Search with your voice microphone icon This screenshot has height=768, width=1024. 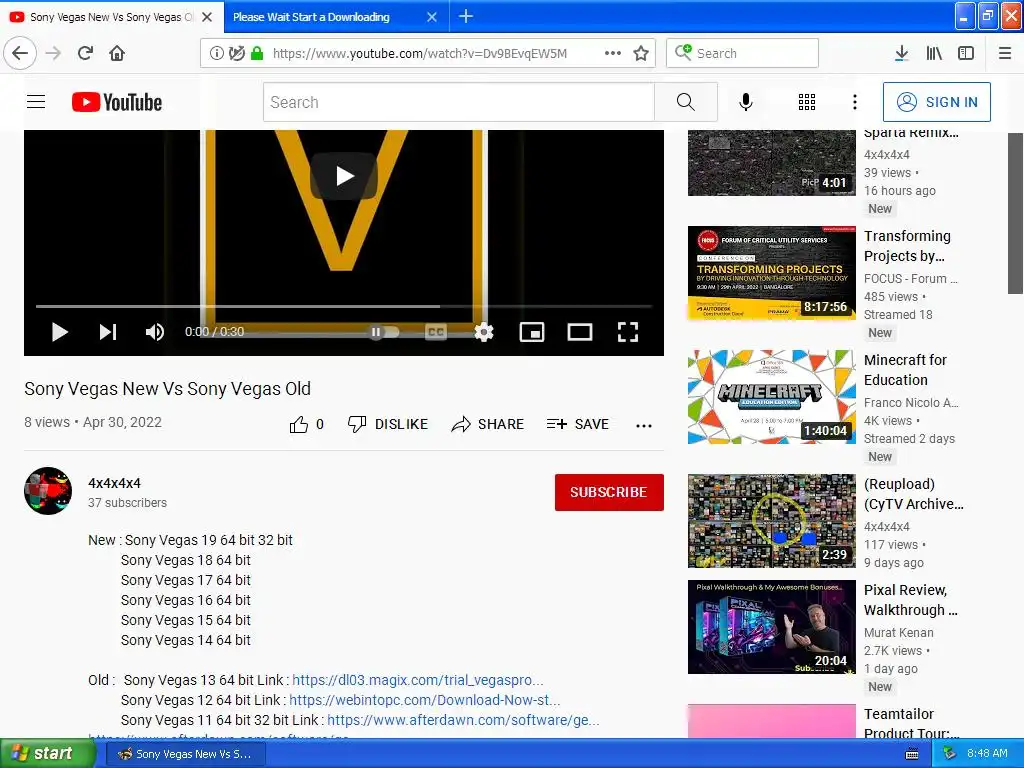746,102
